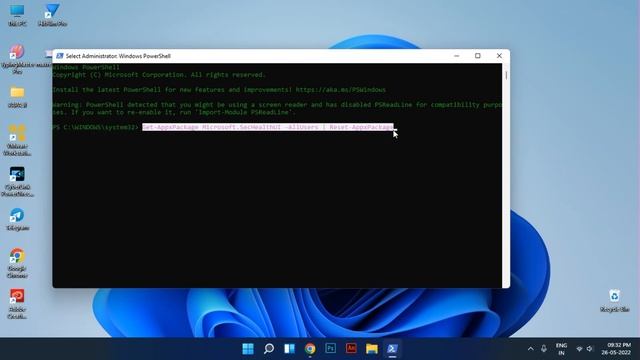Click the Copyright Microsoft Corporation line
Screen dimensions: 640x360
click(159, 75)
